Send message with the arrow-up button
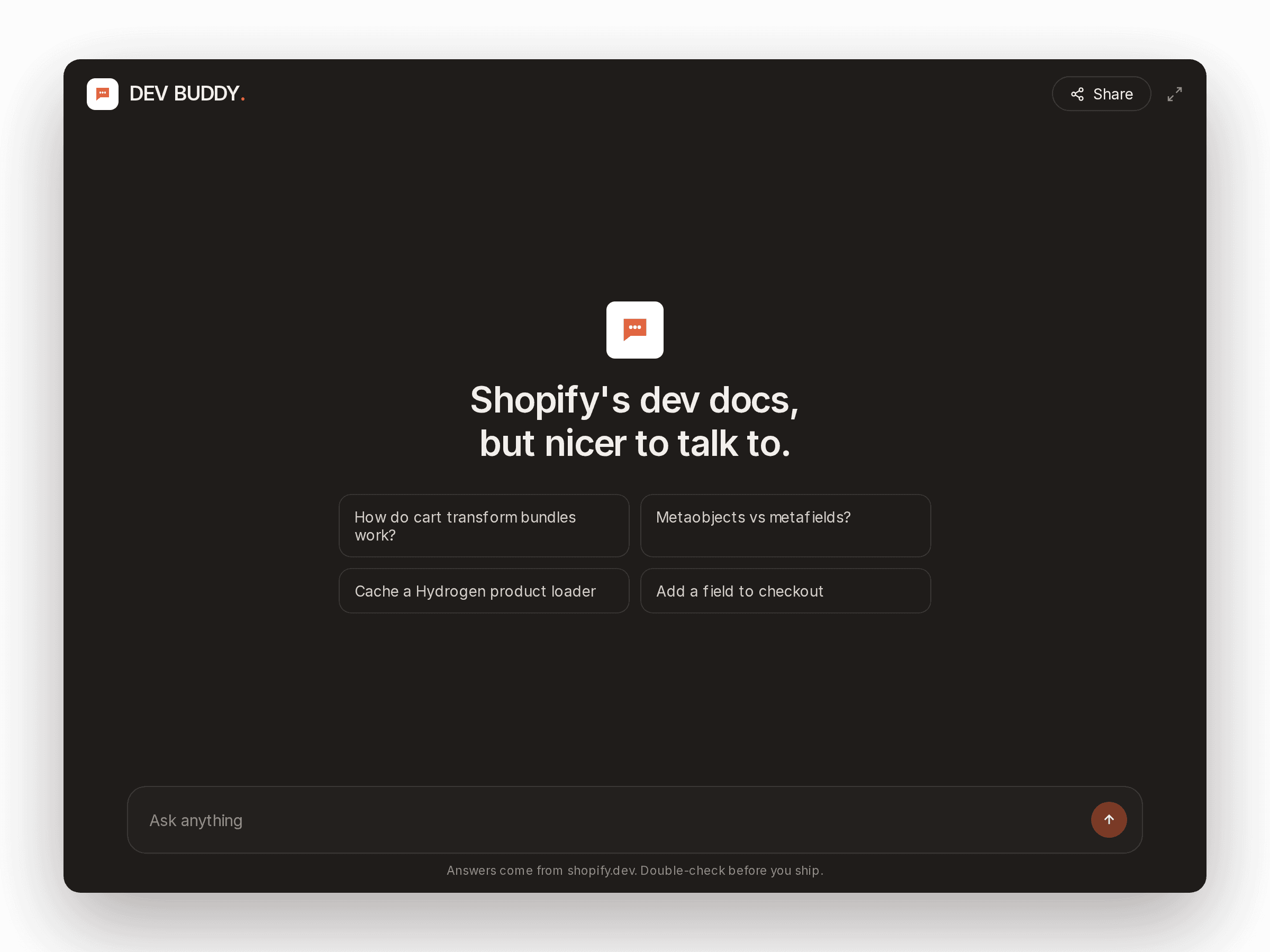1270x952 pixels. [x=1109, y=819]
